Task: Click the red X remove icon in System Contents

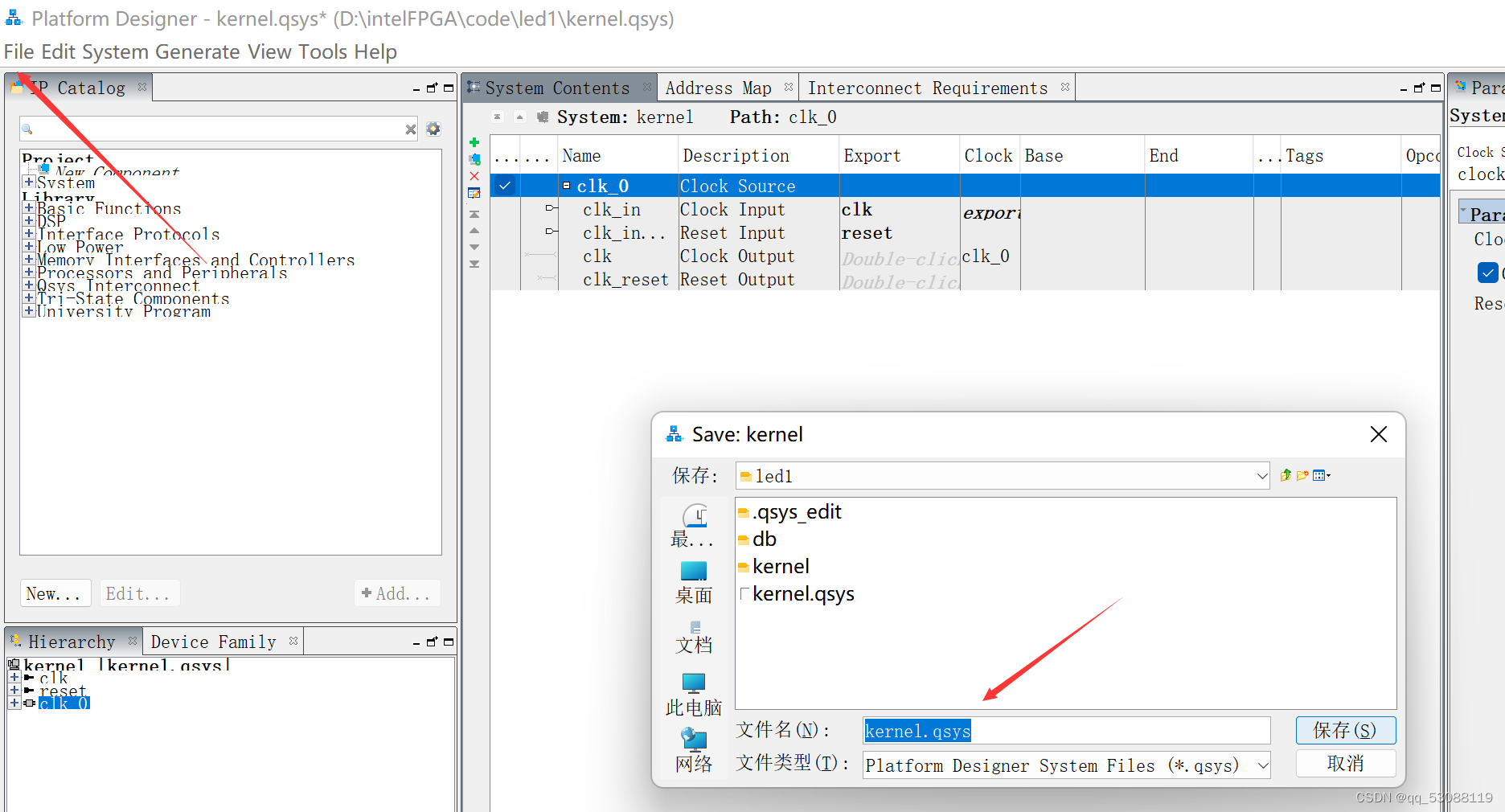Action: tap(474, 176)
